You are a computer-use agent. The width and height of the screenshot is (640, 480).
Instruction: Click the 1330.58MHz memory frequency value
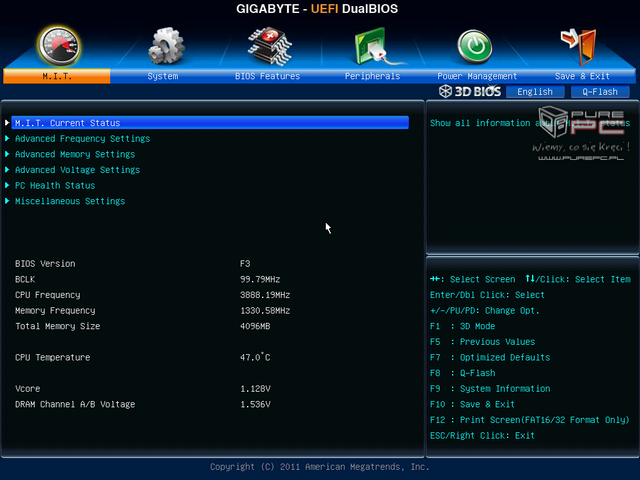(x=265, y=311)
